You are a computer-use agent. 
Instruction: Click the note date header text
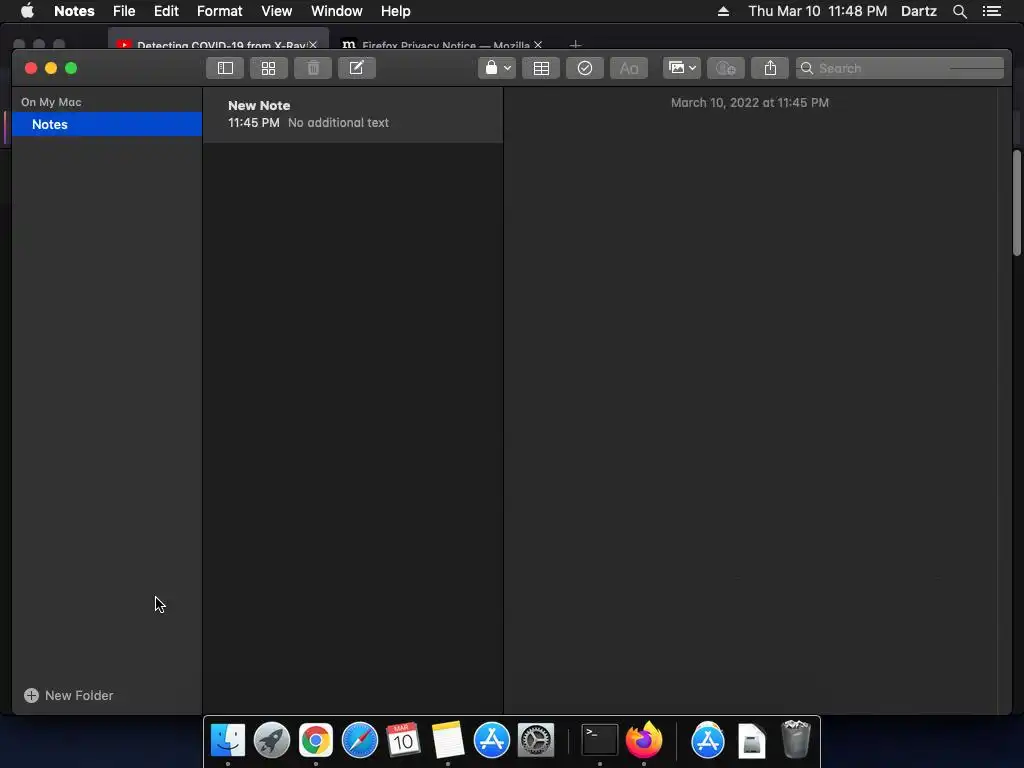[x=750, y=103]
